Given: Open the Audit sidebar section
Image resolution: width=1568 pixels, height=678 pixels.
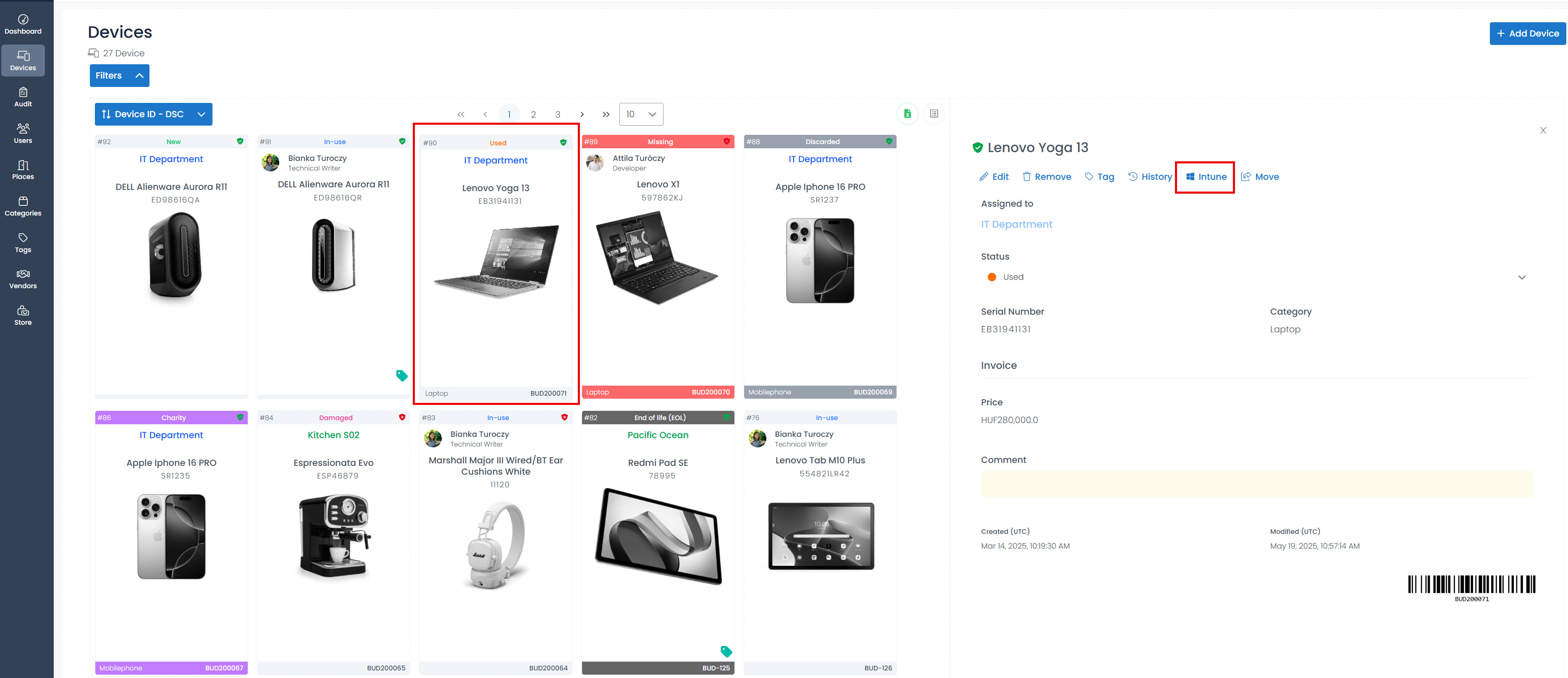Looking at the screenshot, I should pyautogui.click(x=23, y=97).
